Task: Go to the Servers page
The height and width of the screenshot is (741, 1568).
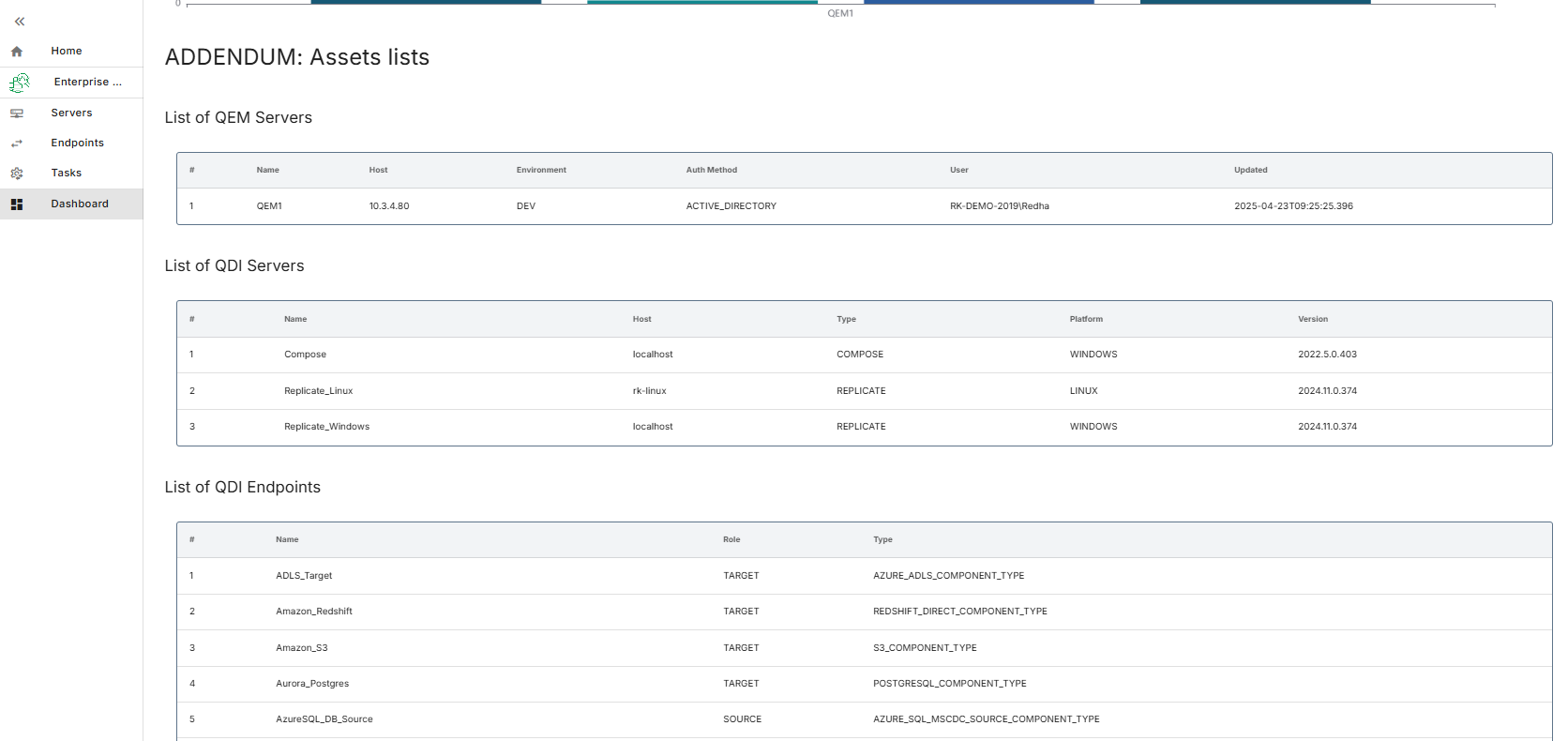Action: [71, 113]
